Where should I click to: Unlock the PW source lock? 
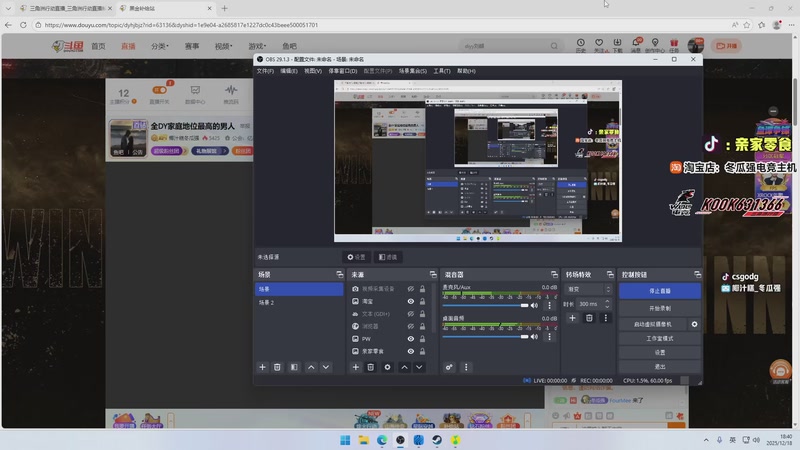(x=422, y=339)
